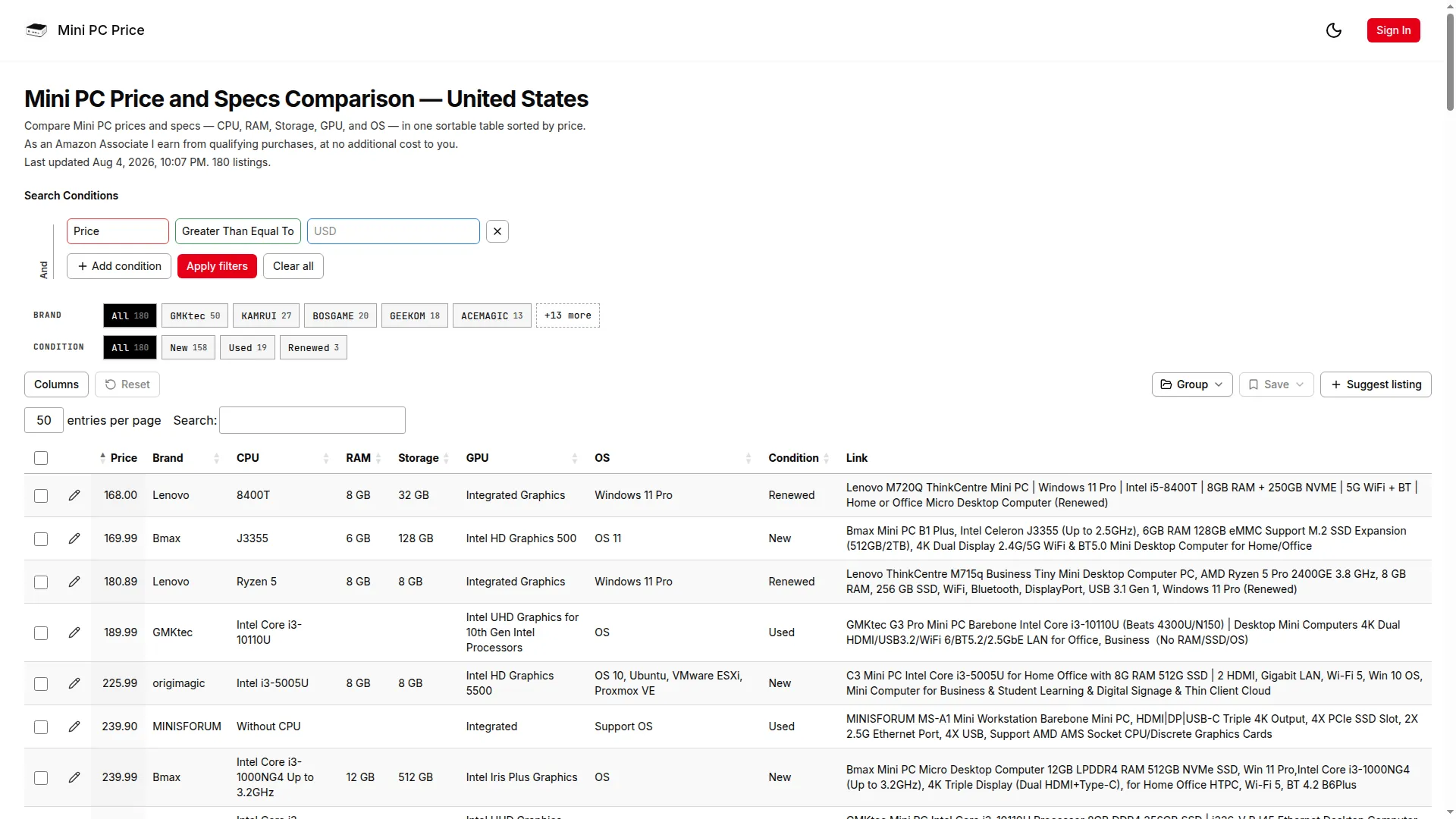The width and height of the screenshot is (1456, 819).
Task: Select the MINISFORUM 239.90 row checkbox
Action: (x=41, y=726)
